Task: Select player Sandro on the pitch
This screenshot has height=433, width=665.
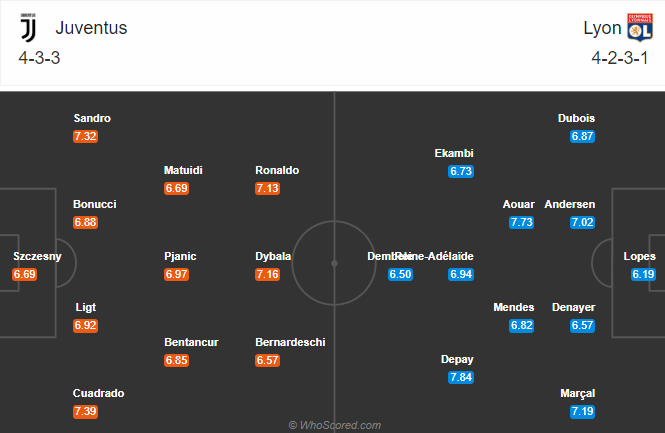Action: point(92,118)
